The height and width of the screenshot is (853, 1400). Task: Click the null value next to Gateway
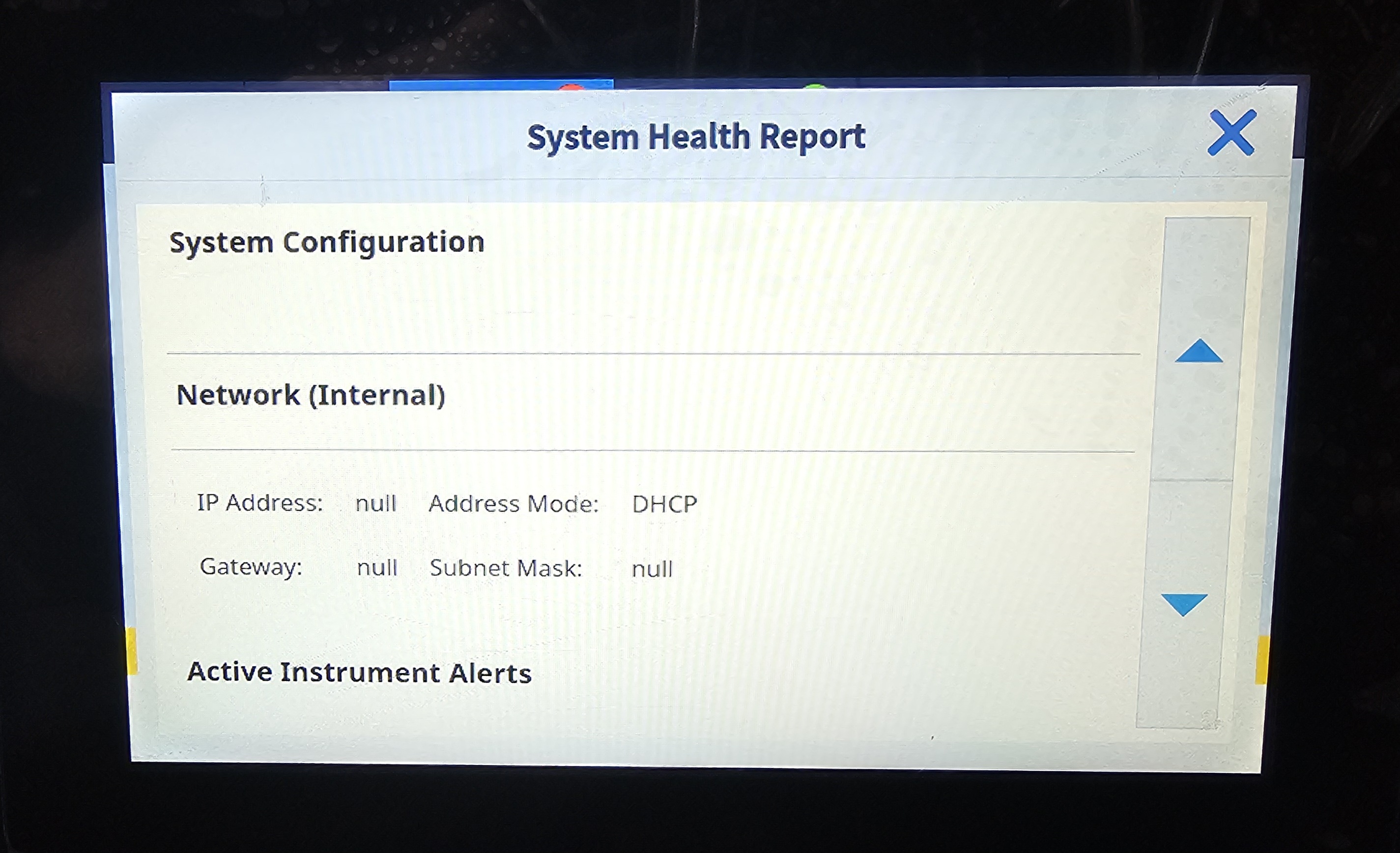point(377,568)
